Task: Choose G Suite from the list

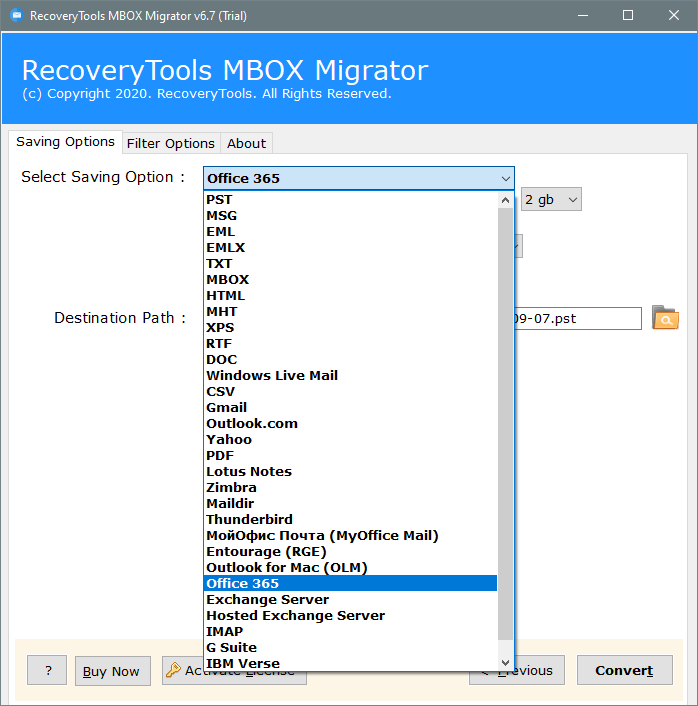Action: click(350, 647)
